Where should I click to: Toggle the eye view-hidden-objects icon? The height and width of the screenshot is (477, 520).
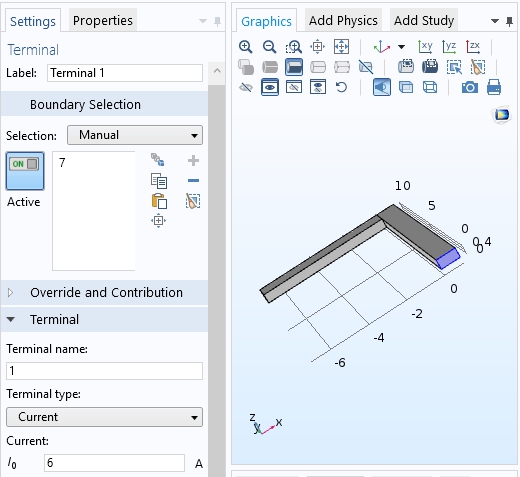[270, 87]
